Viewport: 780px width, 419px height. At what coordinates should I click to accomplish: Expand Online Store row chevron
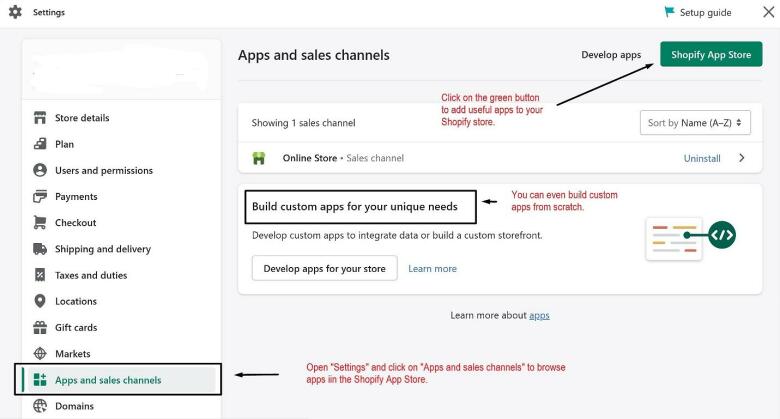(x=742, y=158)
